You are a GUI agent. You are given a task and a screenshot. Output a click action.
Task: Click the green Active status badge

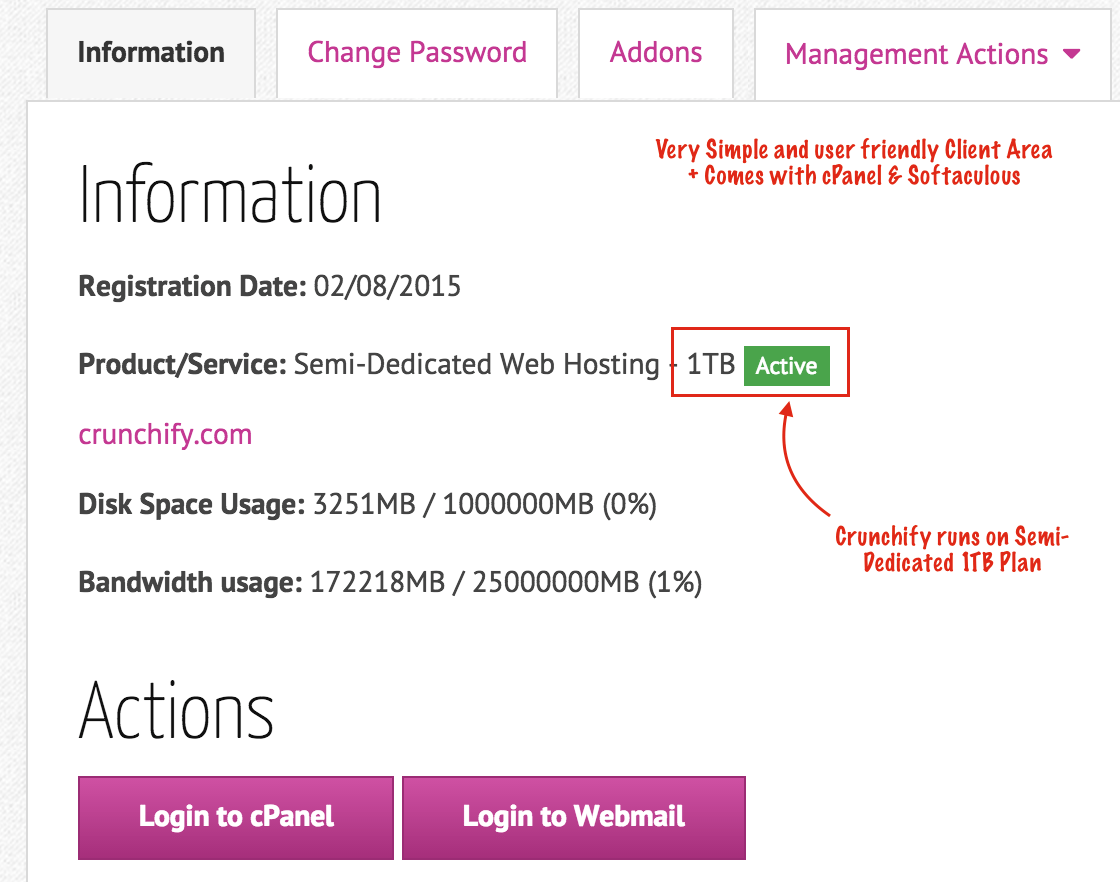[x=786, y=366]
